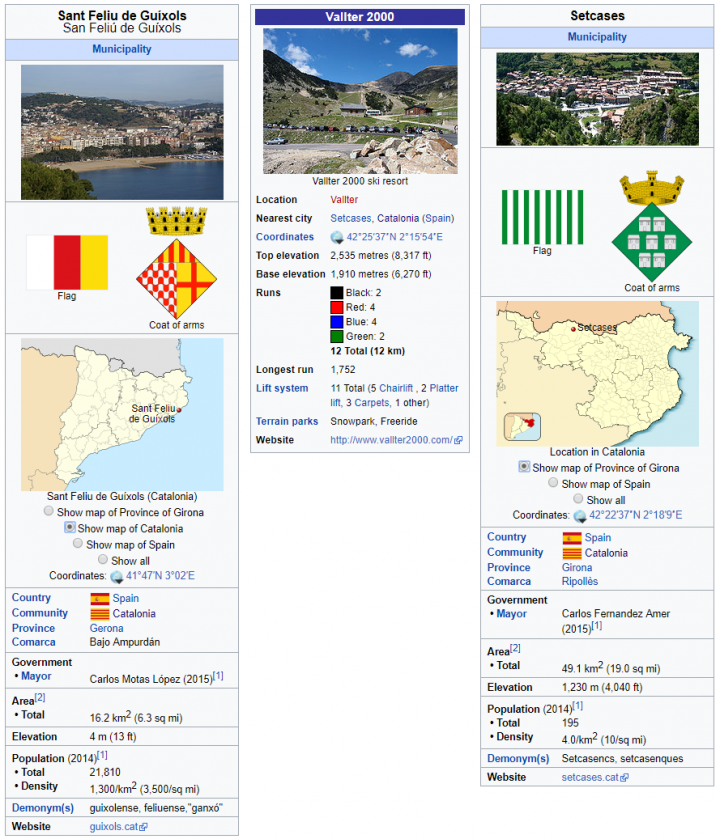Click Setcases elevation 1,230 m value

(x=602, y=688)
